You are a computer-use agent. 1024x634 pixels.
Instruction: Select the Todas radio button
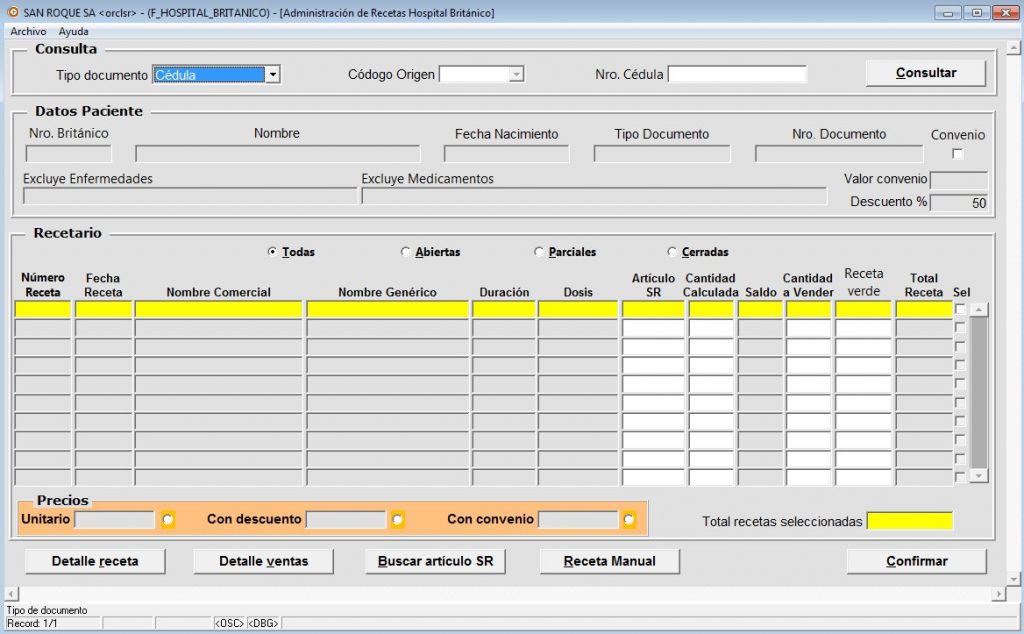[x=272, y=252]
